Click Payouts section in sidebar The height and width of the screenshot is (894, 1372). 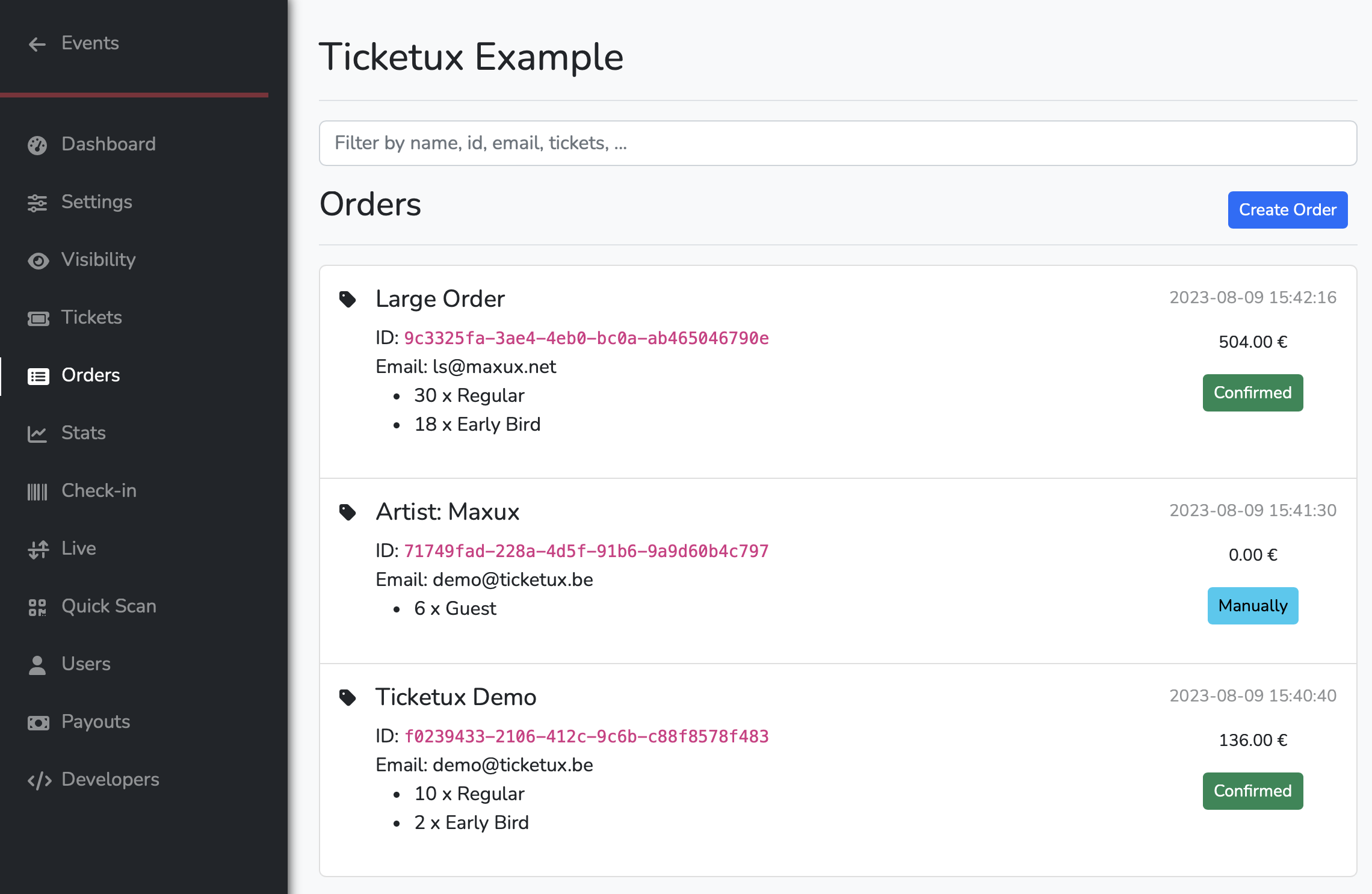tap(95, 721)
